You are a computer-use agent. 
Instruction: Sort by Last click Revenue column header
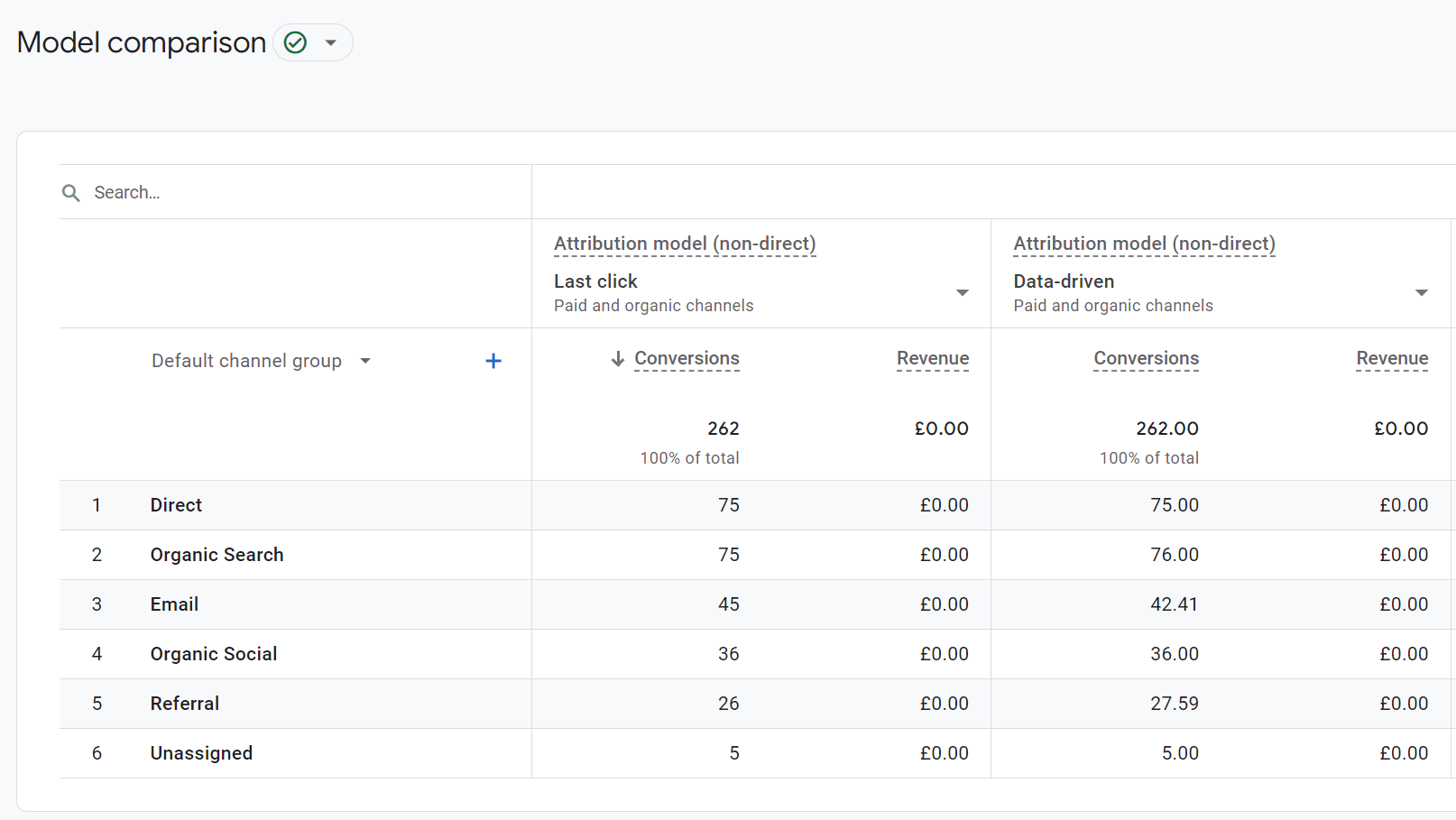pyautogui.click(x=933, y=358)
